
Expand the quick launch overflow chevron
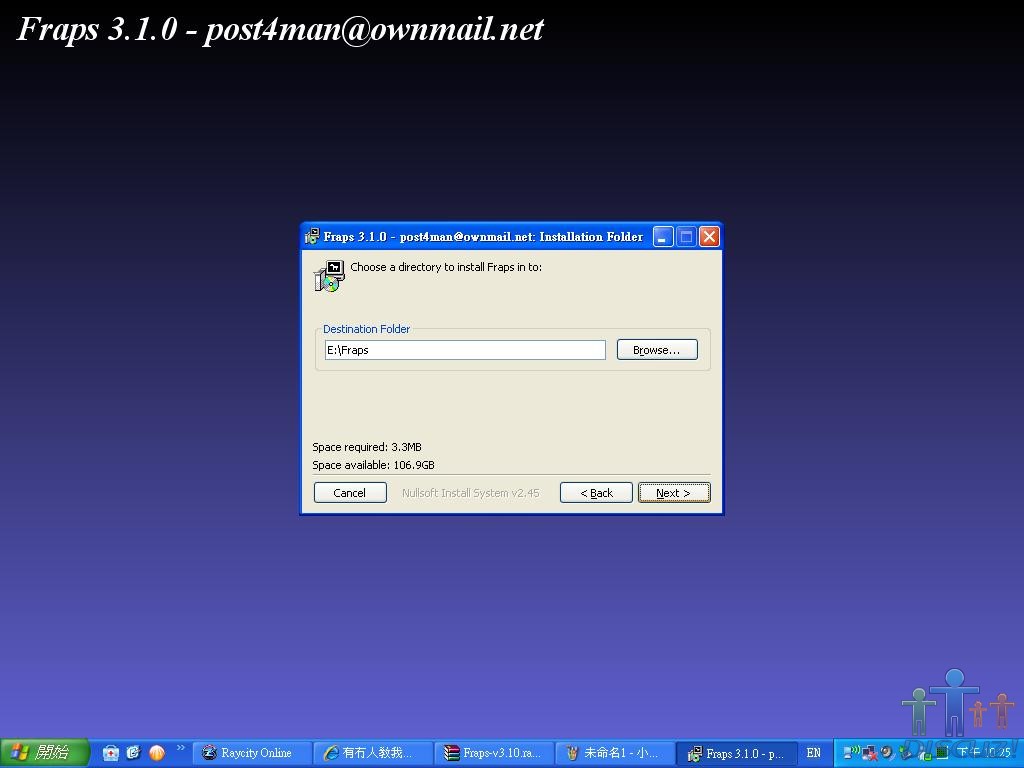coord(181,748)
